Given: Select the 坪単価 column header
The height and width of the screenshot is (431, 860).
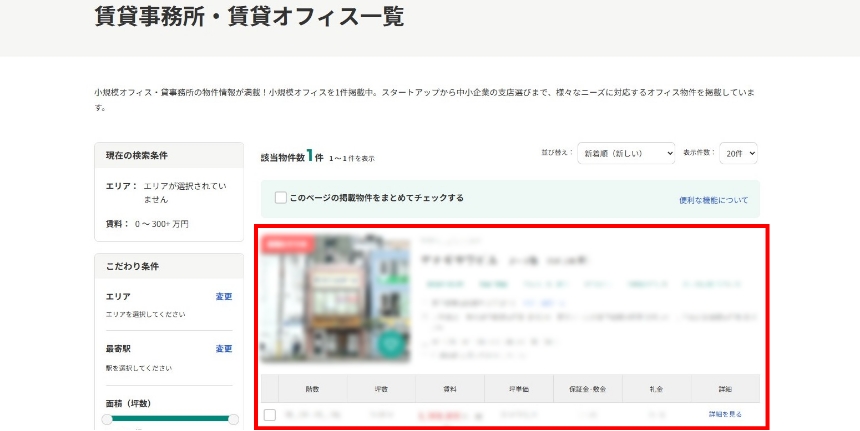Looking at the screenshot, I should (x=518, y=389).
